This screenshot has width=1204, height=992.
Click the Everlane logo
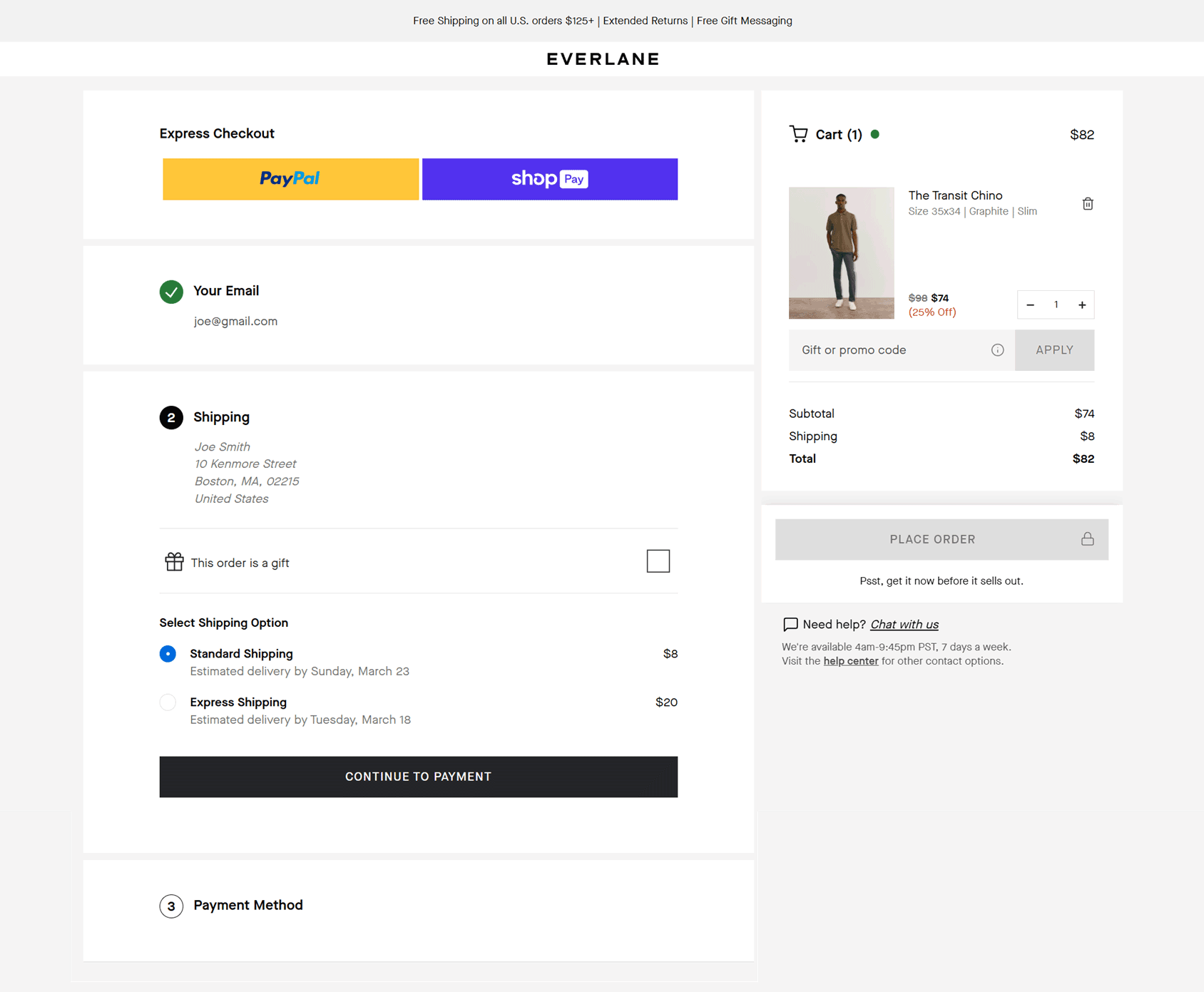[603, 59]
